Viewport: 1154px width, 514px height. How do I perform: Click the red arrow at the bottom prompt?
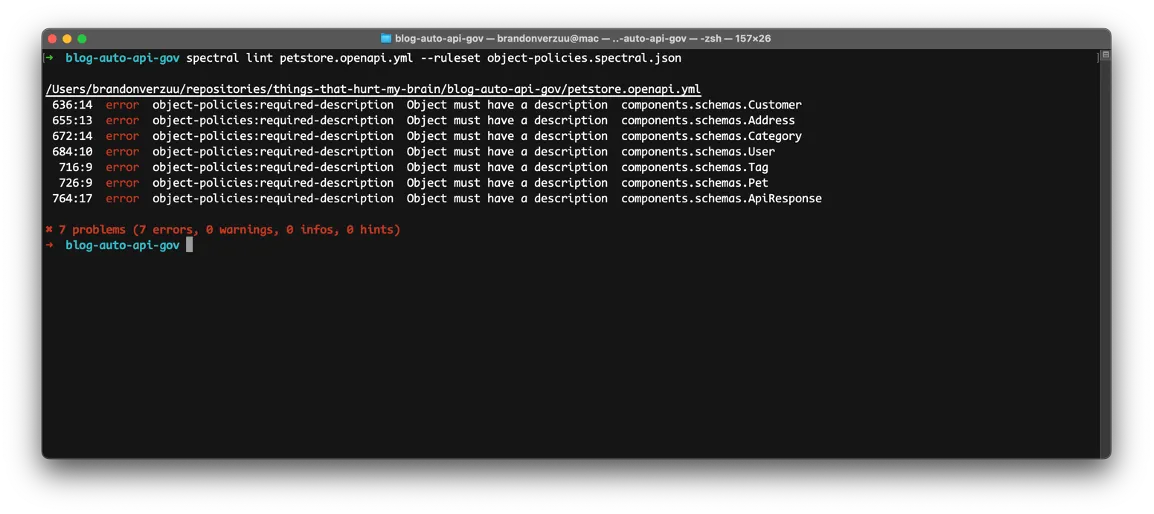[x=49, y=245]
